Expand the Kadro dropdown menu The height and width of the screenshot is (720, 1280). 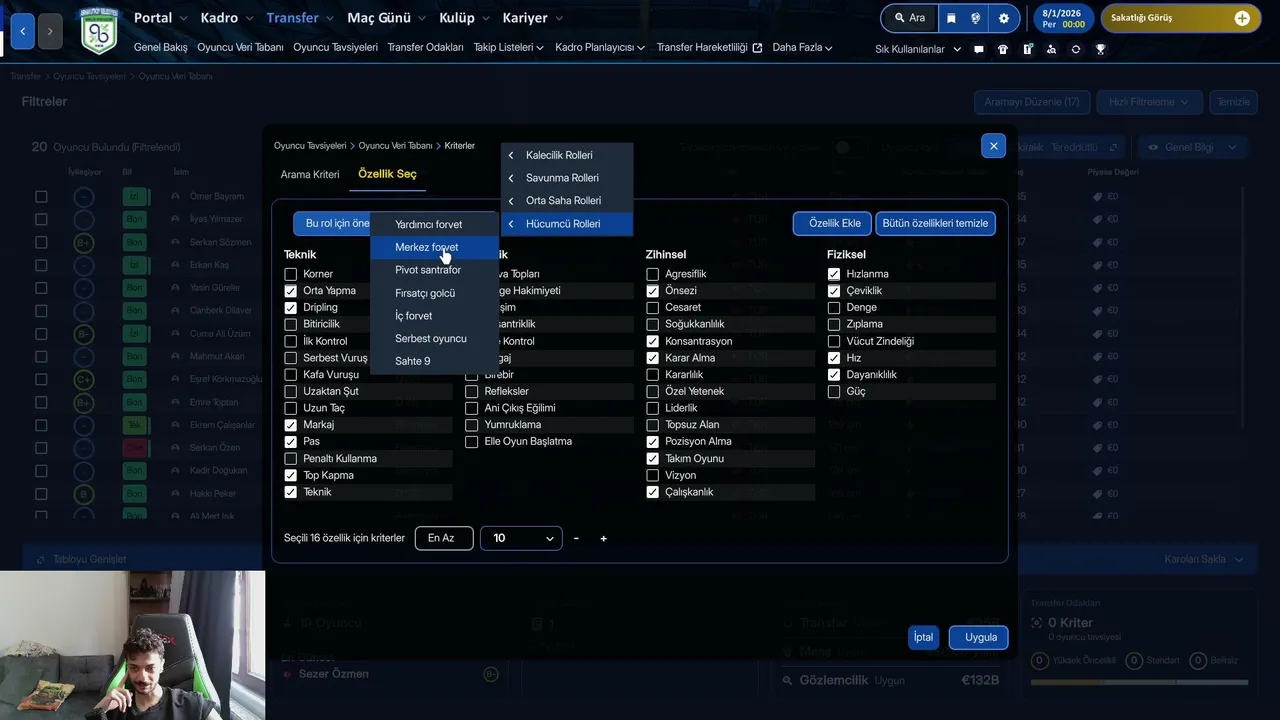[x=228, y=18]
